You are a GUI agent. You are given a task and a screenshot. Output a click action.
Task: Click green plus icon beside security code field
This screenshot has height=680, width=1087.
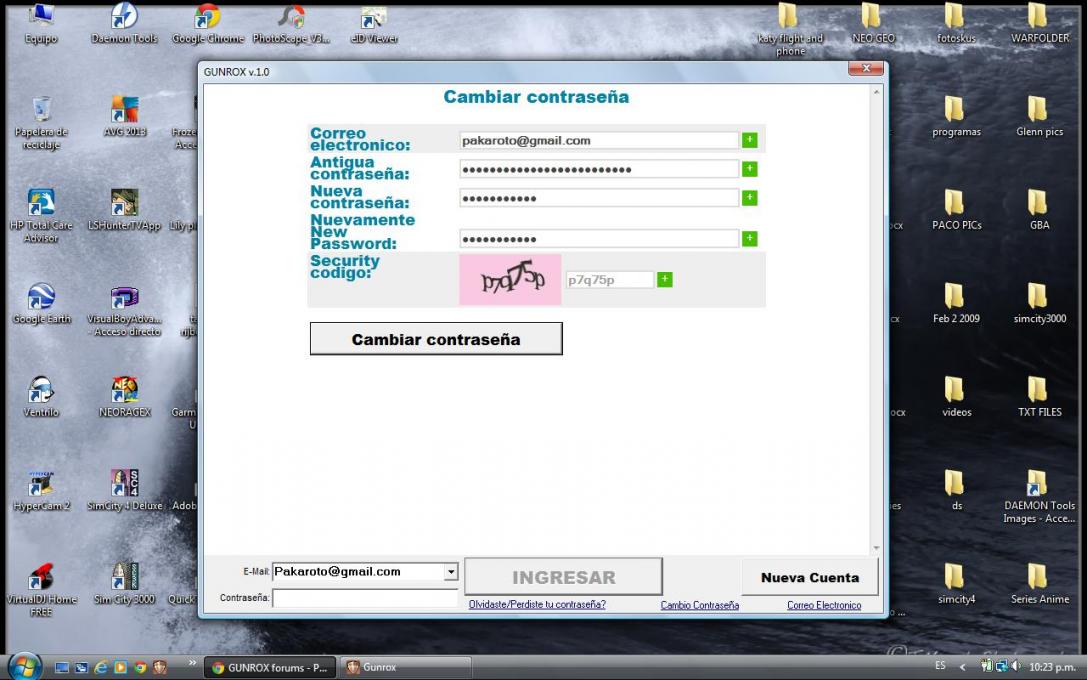pos(664,280)
